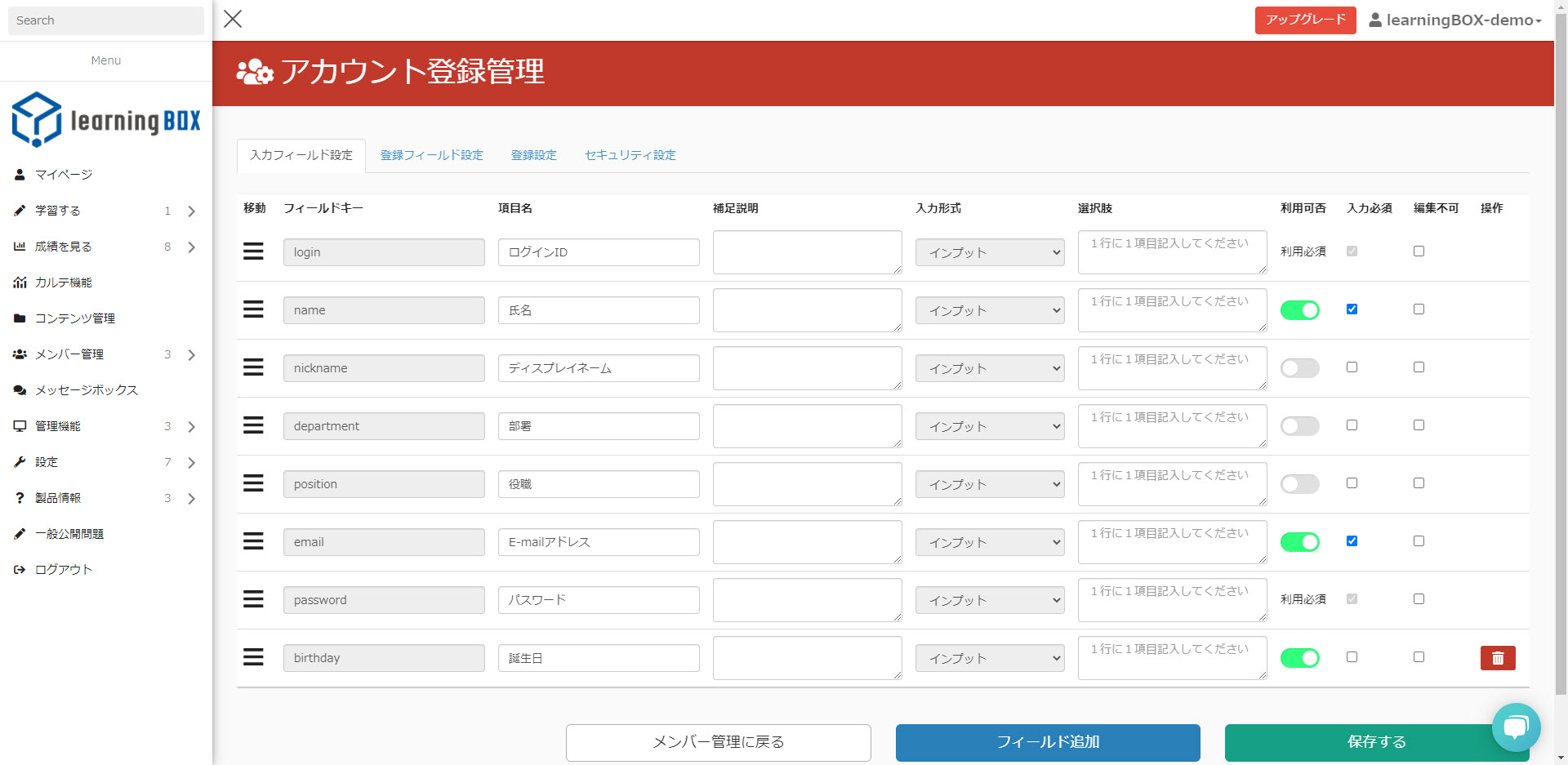Open メッセージボックス from the sidebar

[87, 390]
